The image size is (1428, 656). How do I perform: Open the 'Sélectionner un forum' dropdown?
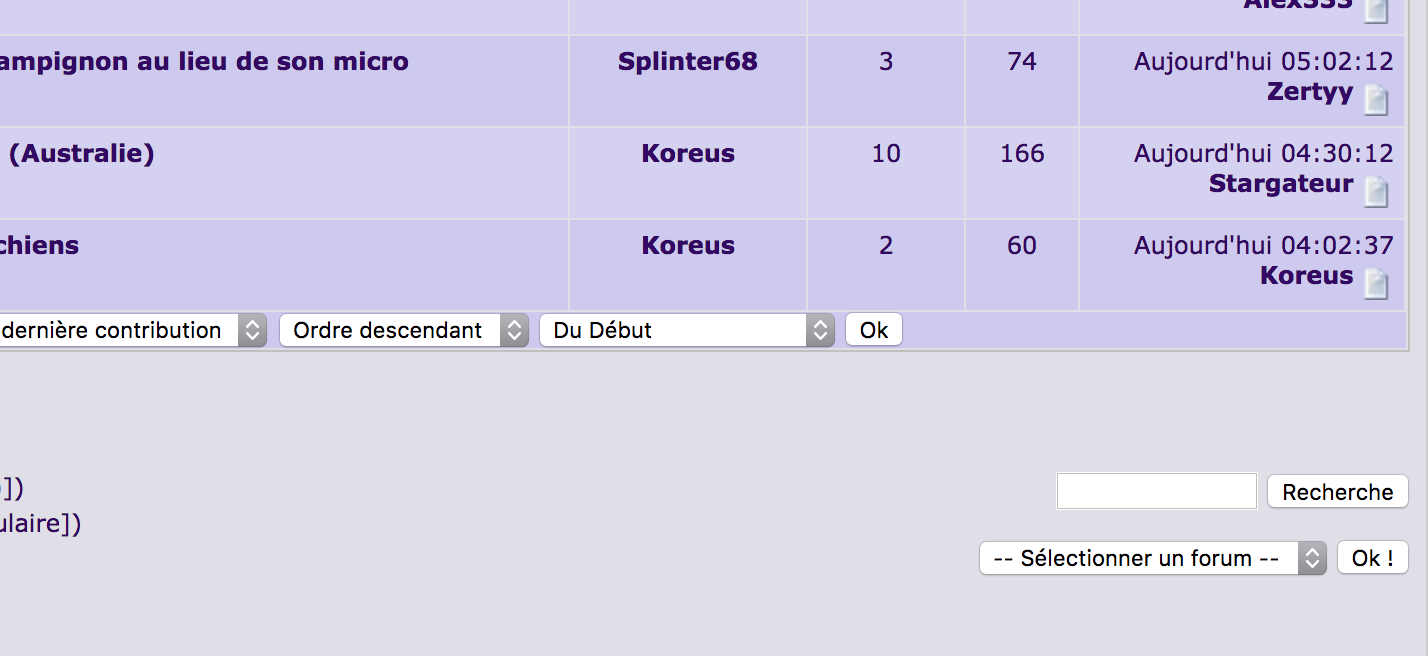[1152, 558]
